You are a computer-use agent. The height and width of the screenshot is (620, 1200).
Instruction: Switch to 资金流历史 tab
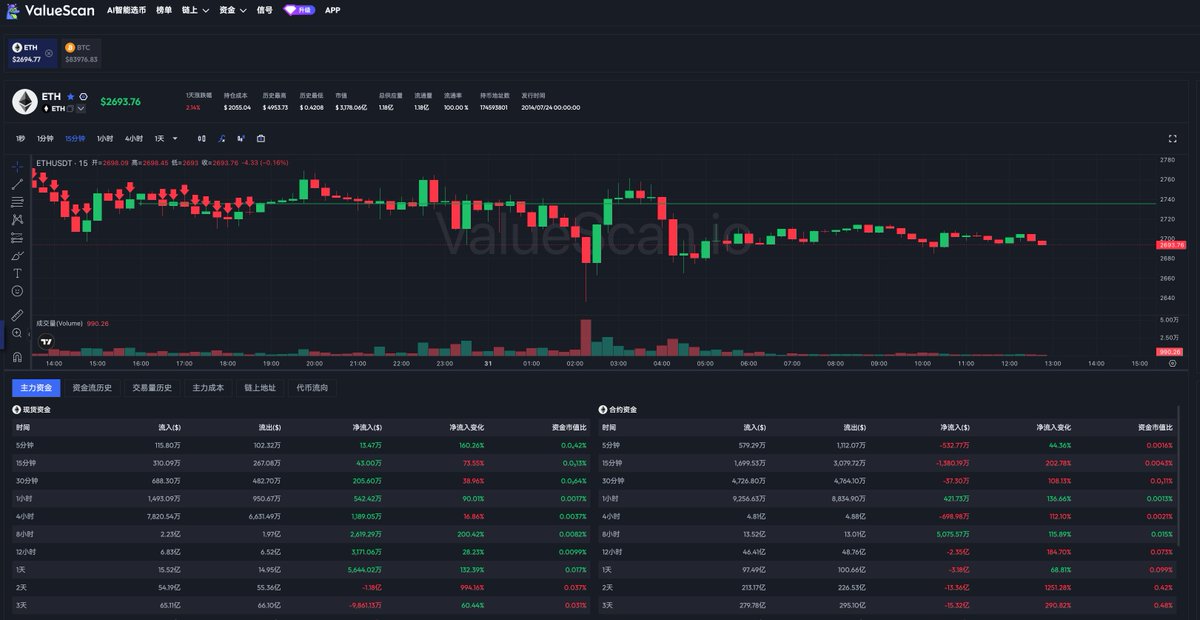[x=92, y=387]
